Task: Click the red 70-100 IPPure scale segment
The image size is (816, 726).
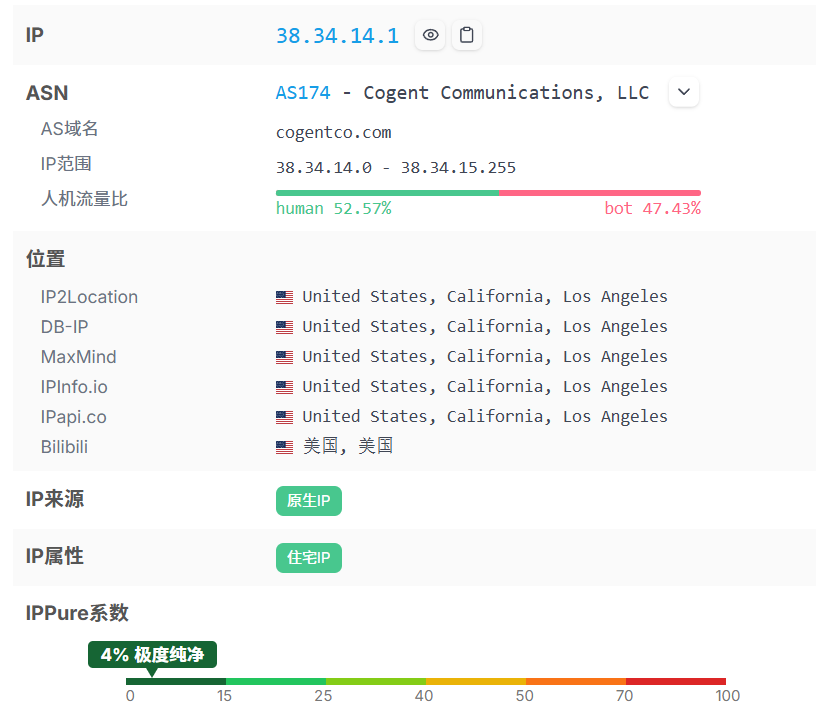Action: point(675,681)
